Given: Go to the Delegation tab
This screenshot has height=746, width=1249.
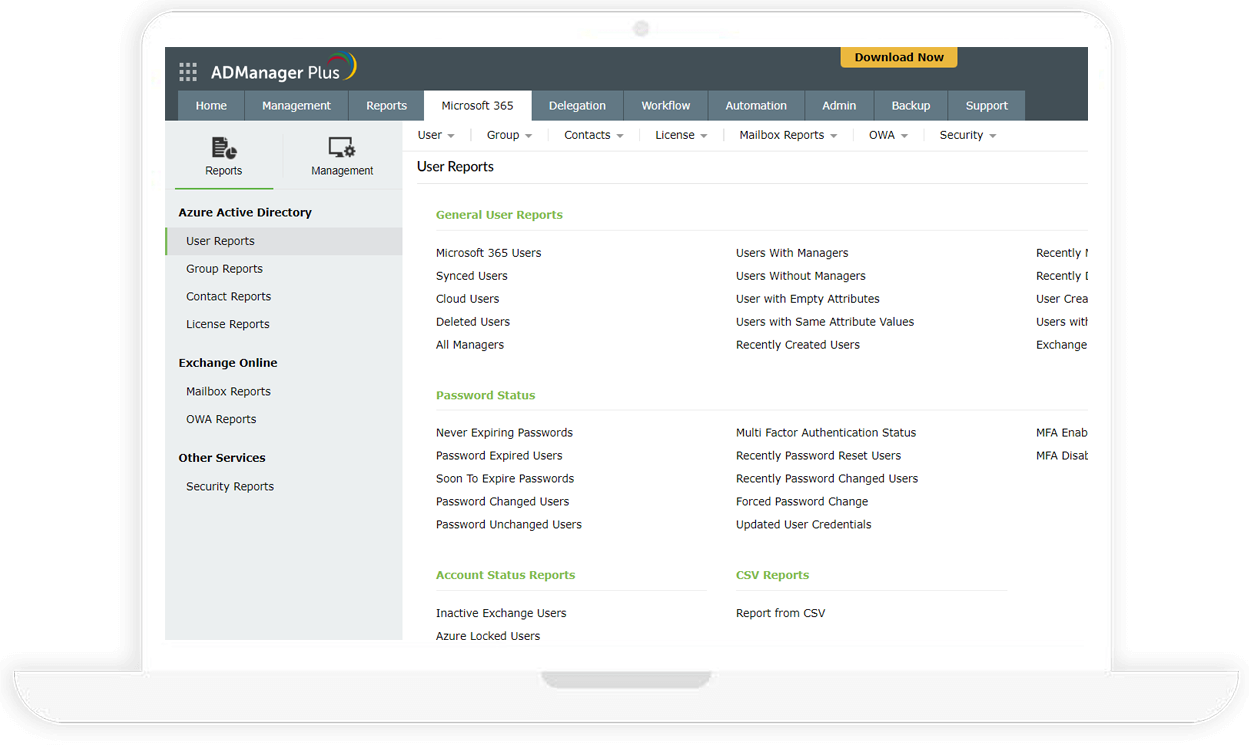Looking at the screenshot, I should [577, 106].
